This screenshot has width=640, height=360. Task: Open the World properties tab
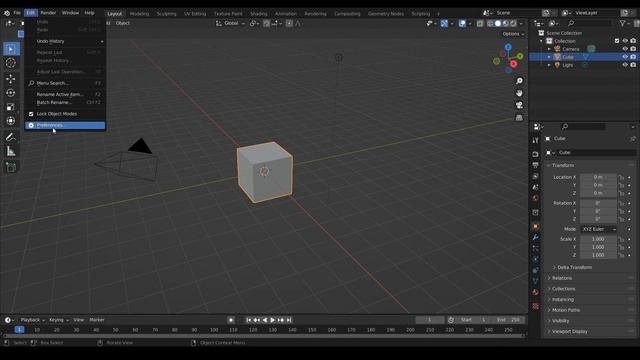coord(536,198)
